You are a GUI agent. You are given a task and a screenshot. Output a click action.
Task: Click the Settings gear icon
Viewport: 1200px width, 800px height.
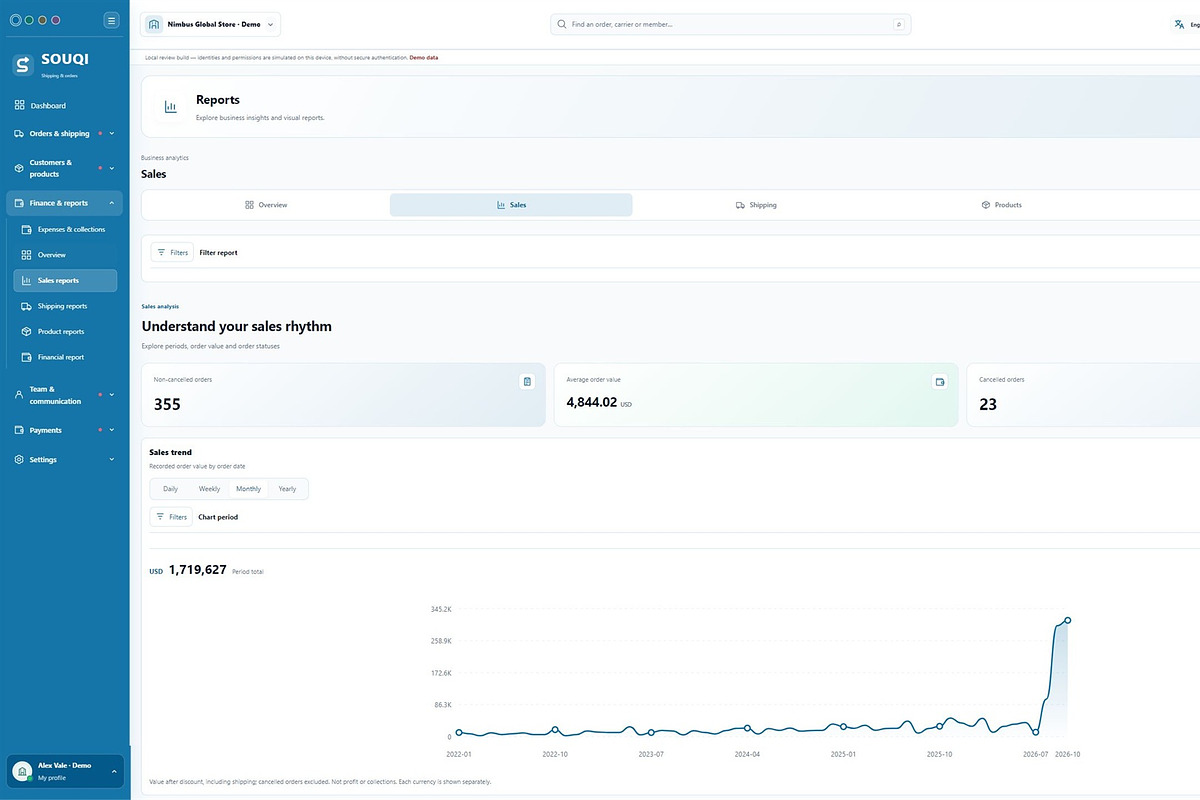[x=19, y=460]
